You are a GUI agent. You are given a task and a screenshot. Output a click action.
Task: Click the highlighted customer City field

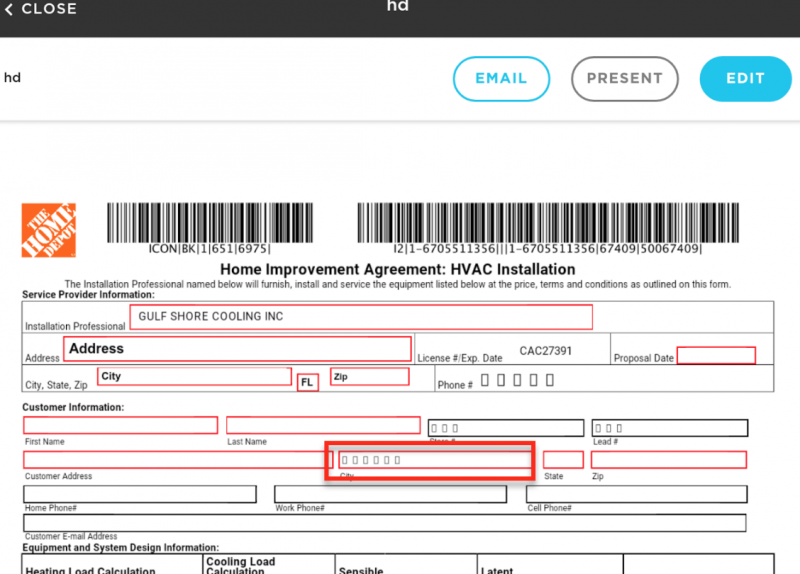[431, 461]
